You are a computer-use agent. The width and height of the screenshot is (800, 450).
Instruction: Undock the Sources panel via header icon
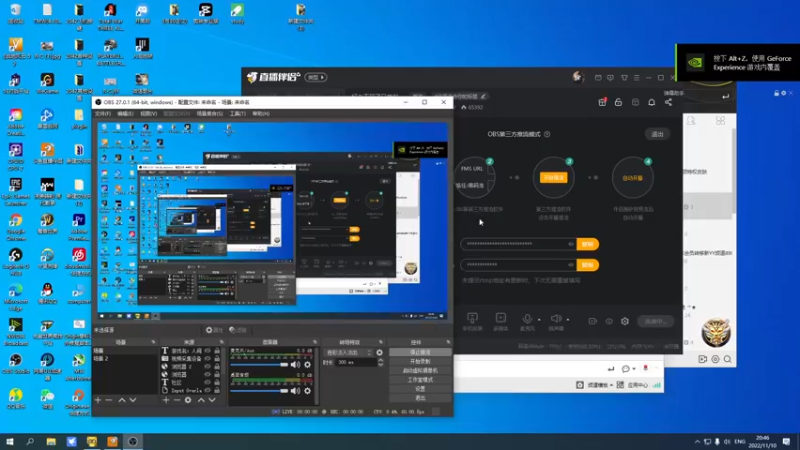[x=221, y=342]
